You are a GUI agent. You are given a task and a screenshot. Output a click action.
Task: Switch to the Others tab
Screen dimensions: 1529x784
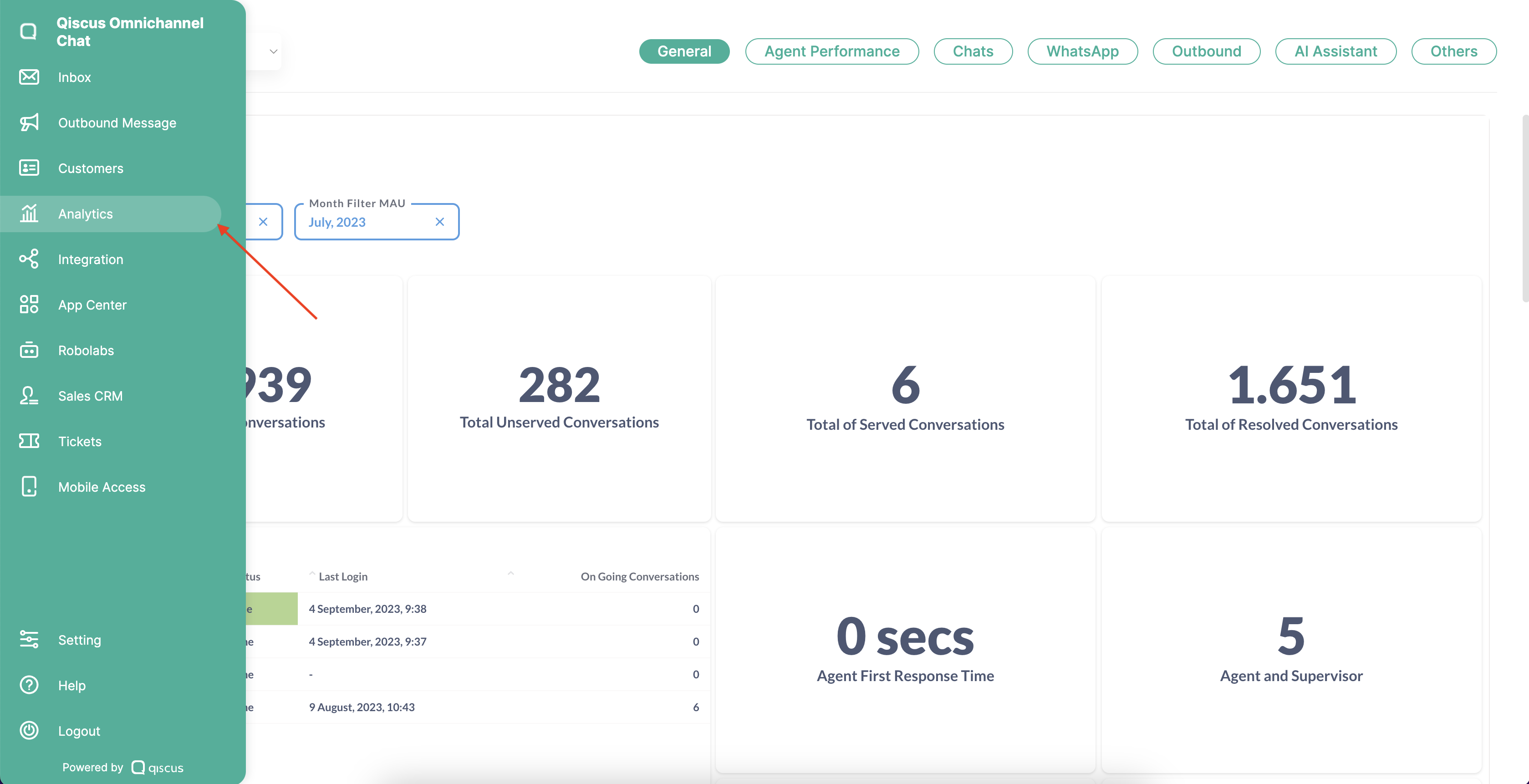click(x=1453, y=51)
